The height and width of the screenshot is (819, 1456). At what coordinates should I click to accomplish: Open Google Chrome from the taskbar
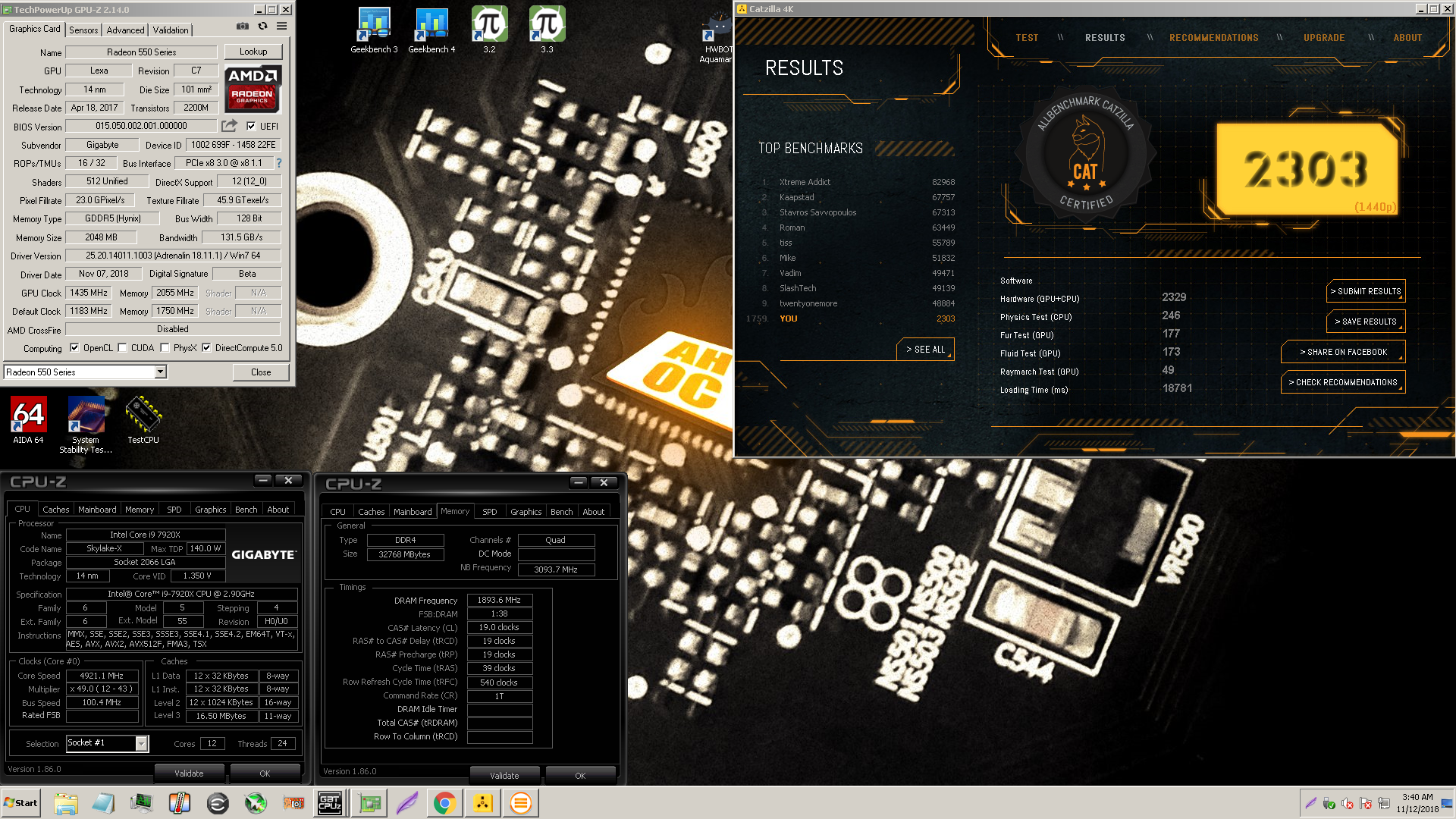coord(445,803)
